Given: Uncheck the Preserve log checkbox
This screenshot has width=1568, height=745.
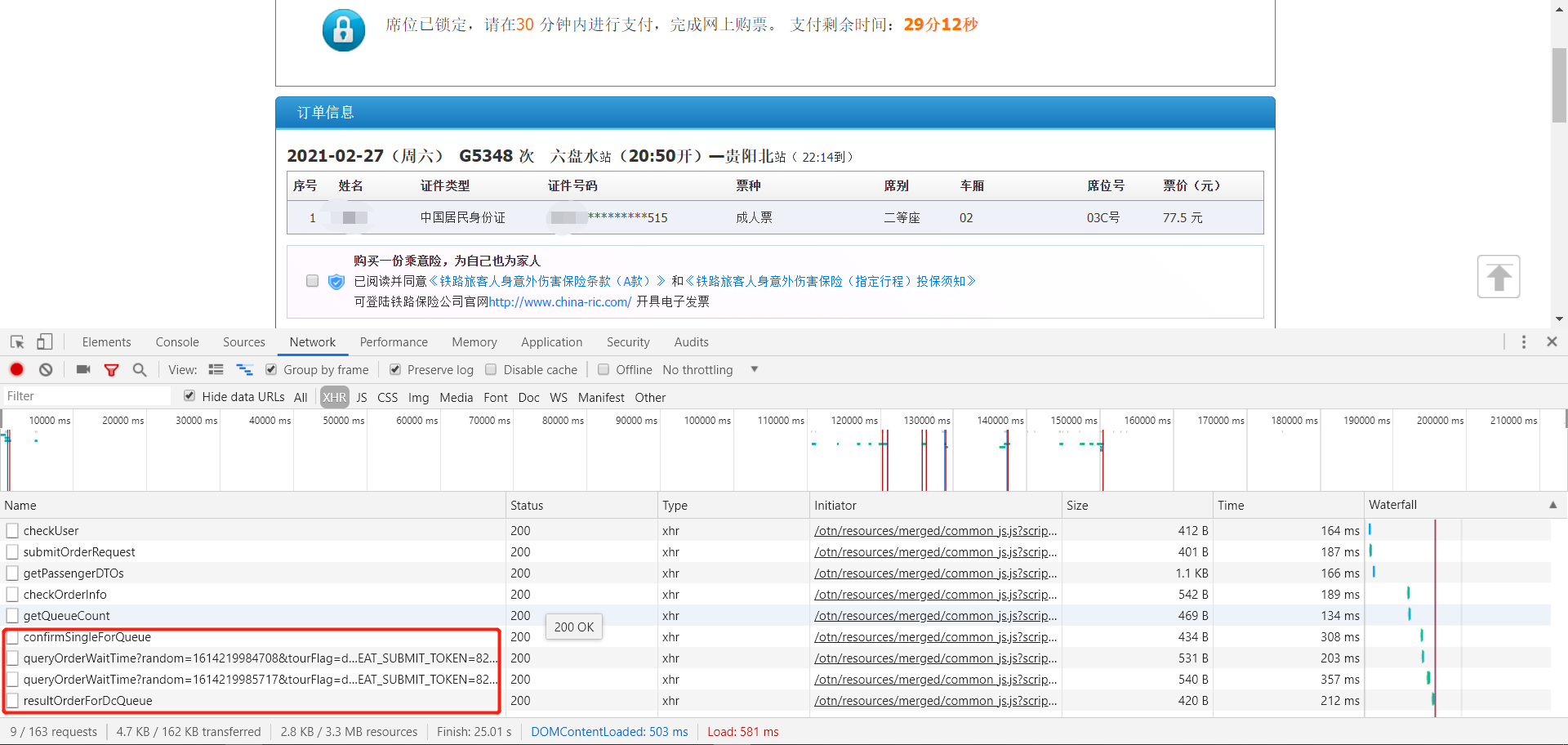Looking at the screenshot, I should coord(395,369).
